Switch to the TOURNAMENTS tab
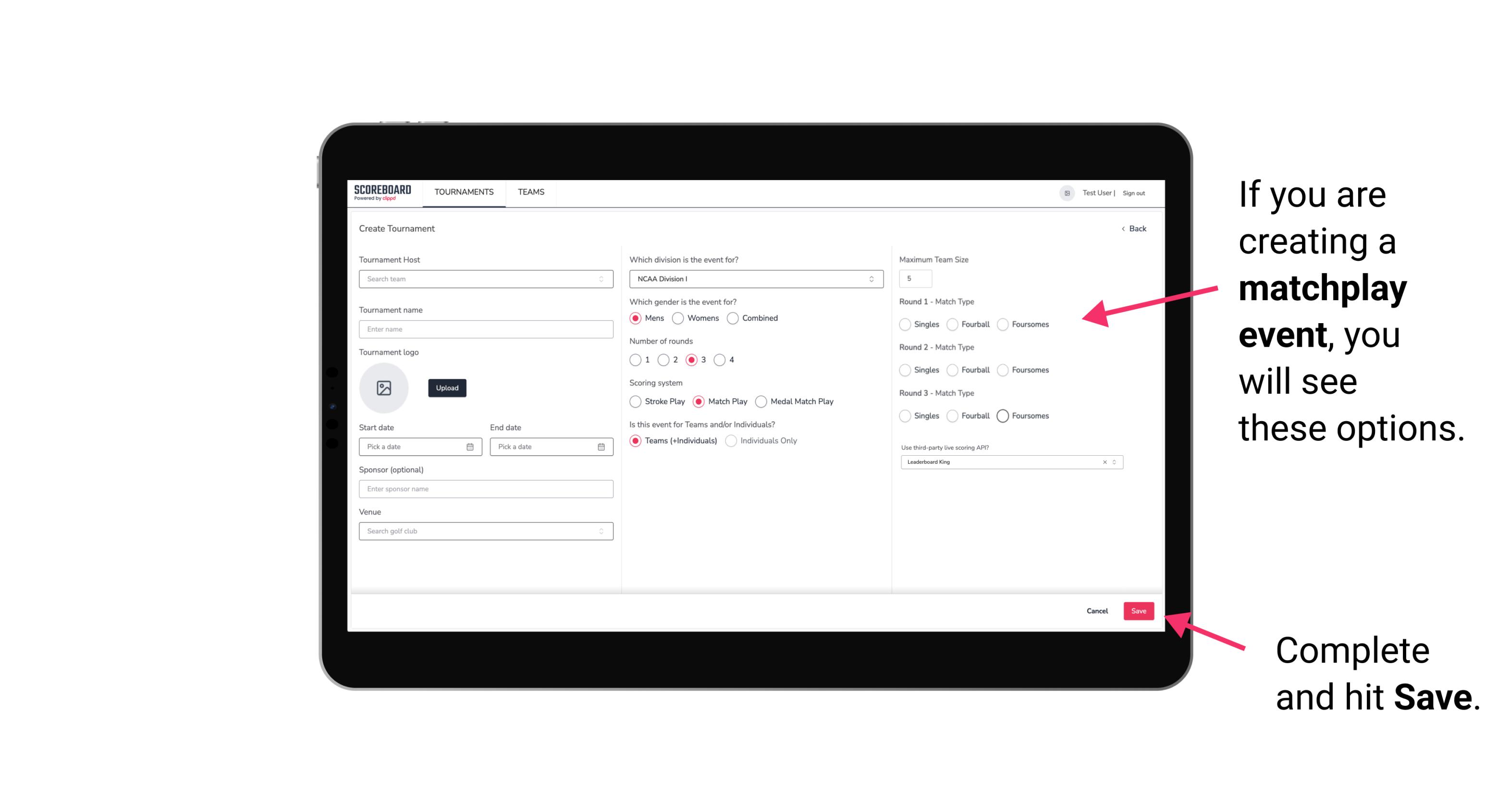 [x=464, y=192]
